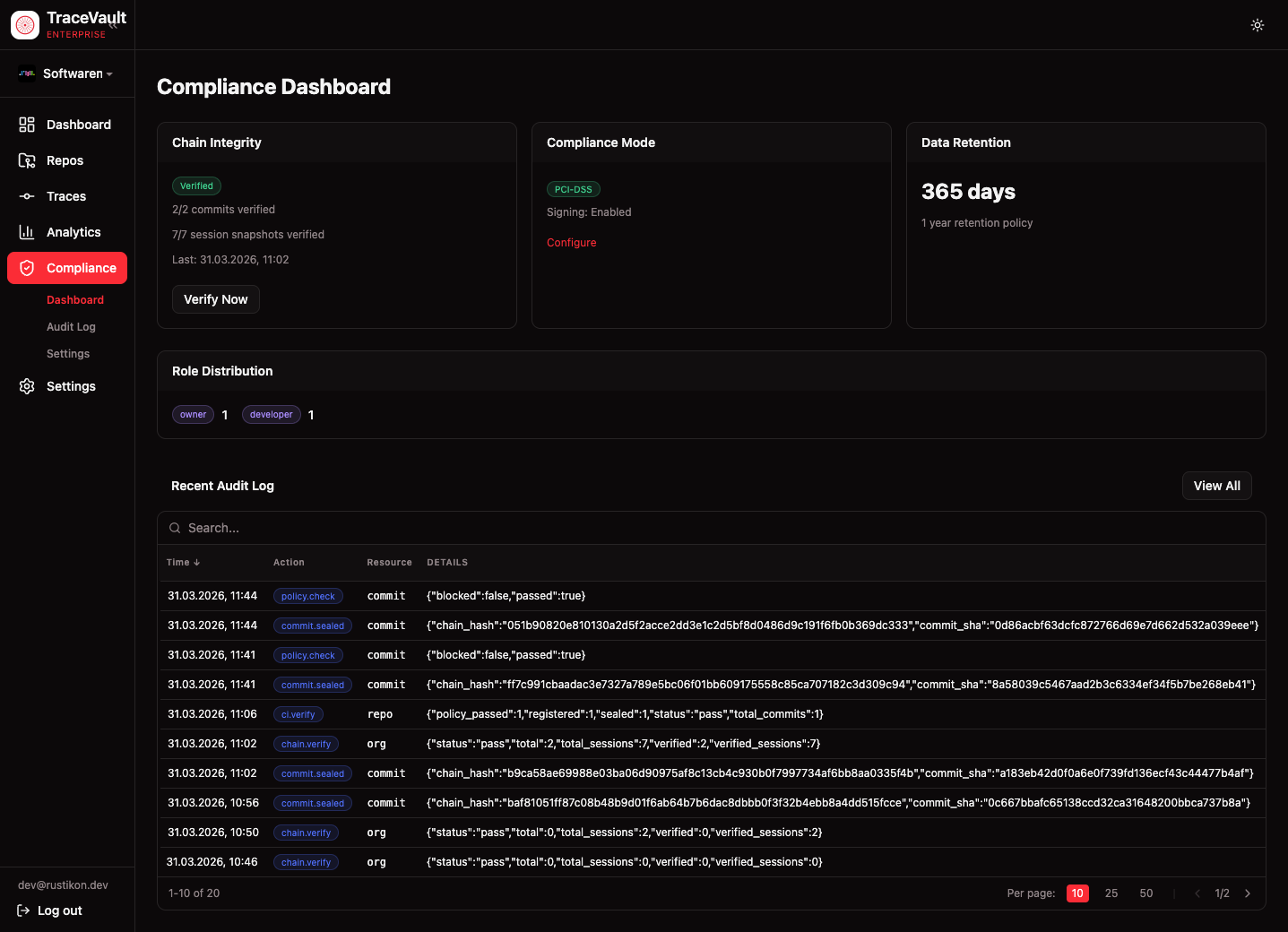The height and width of the screenshot is (932, 1288).
Task: Click the Log out arrow icon
Action: pos(23,910)
